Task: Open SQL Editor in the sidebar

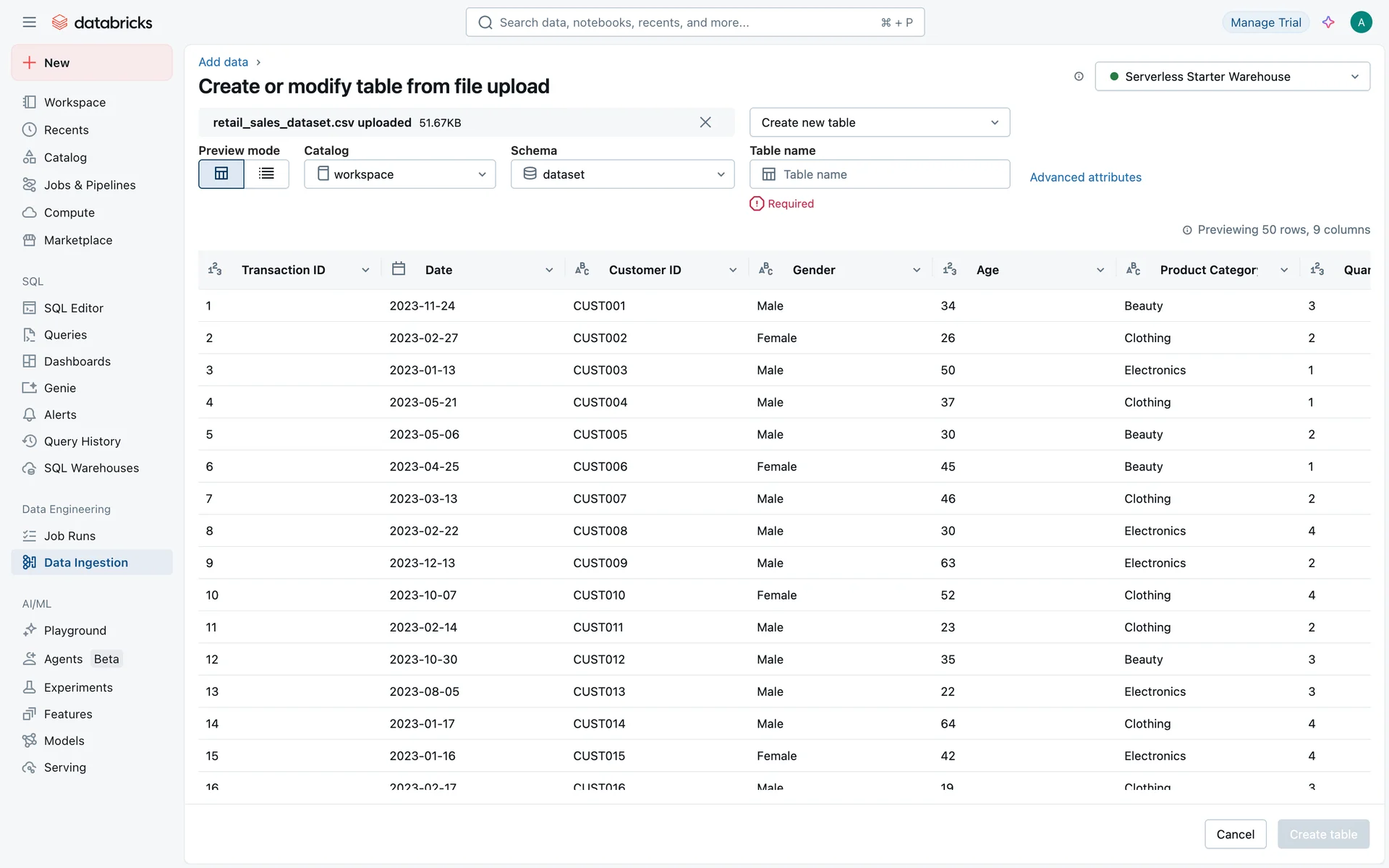Action: click(73, 308)
